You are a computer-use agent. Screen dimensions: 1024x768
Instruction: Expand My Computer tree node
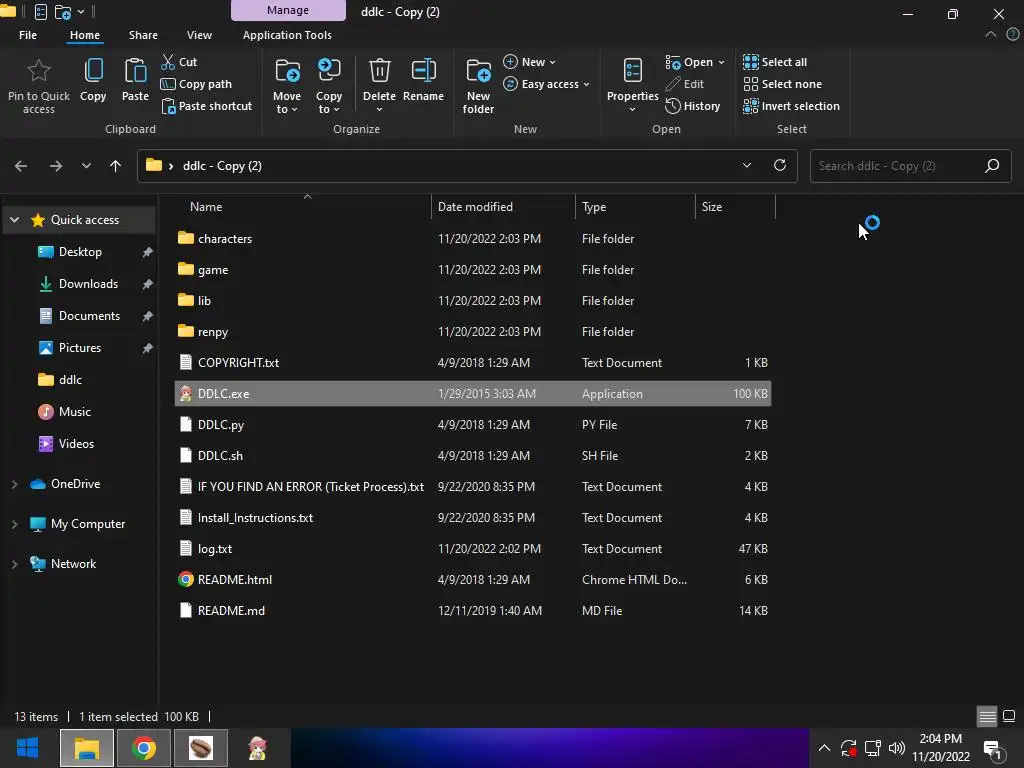14,524
